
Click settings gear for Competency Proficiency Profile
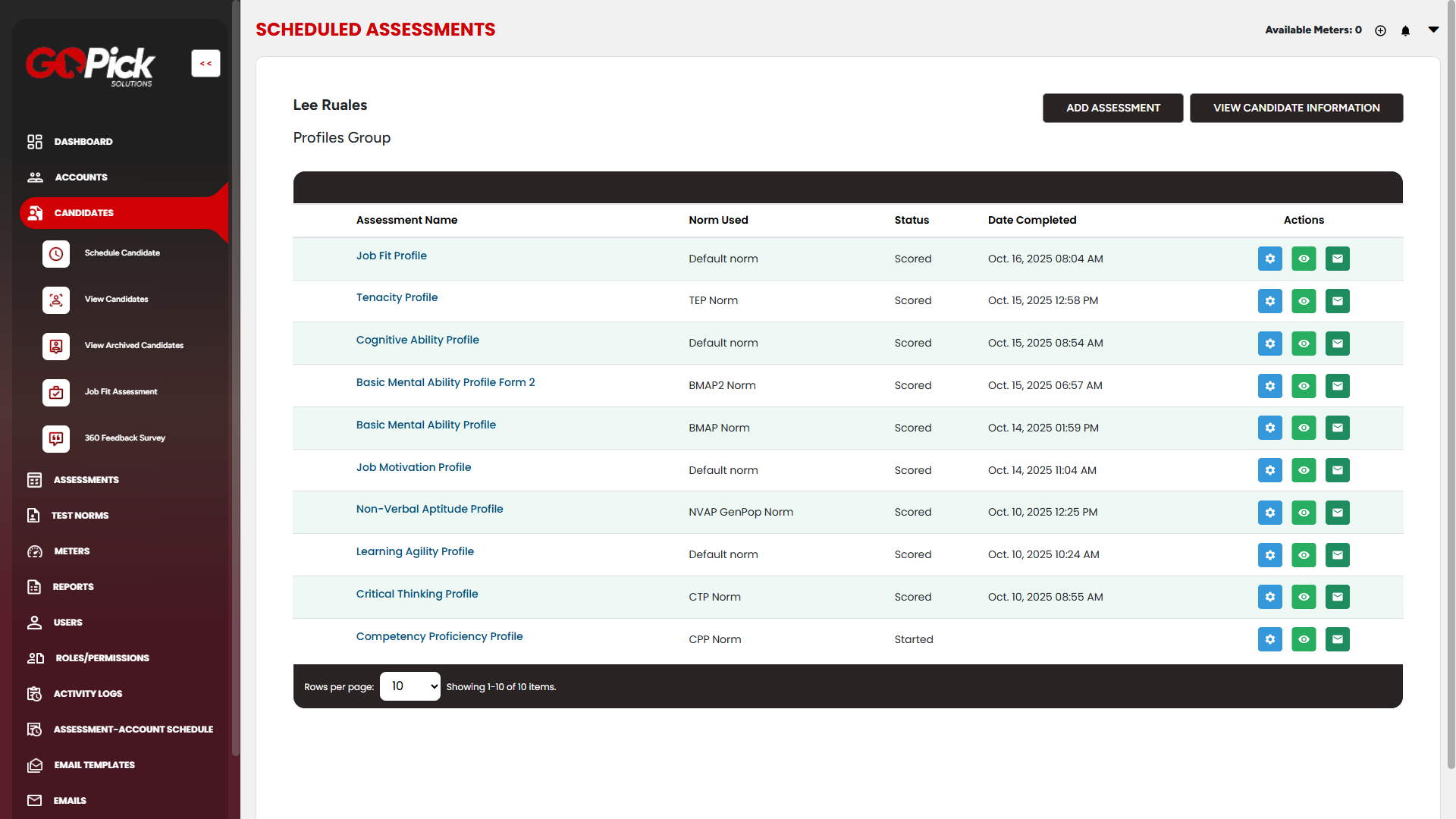1269,639
